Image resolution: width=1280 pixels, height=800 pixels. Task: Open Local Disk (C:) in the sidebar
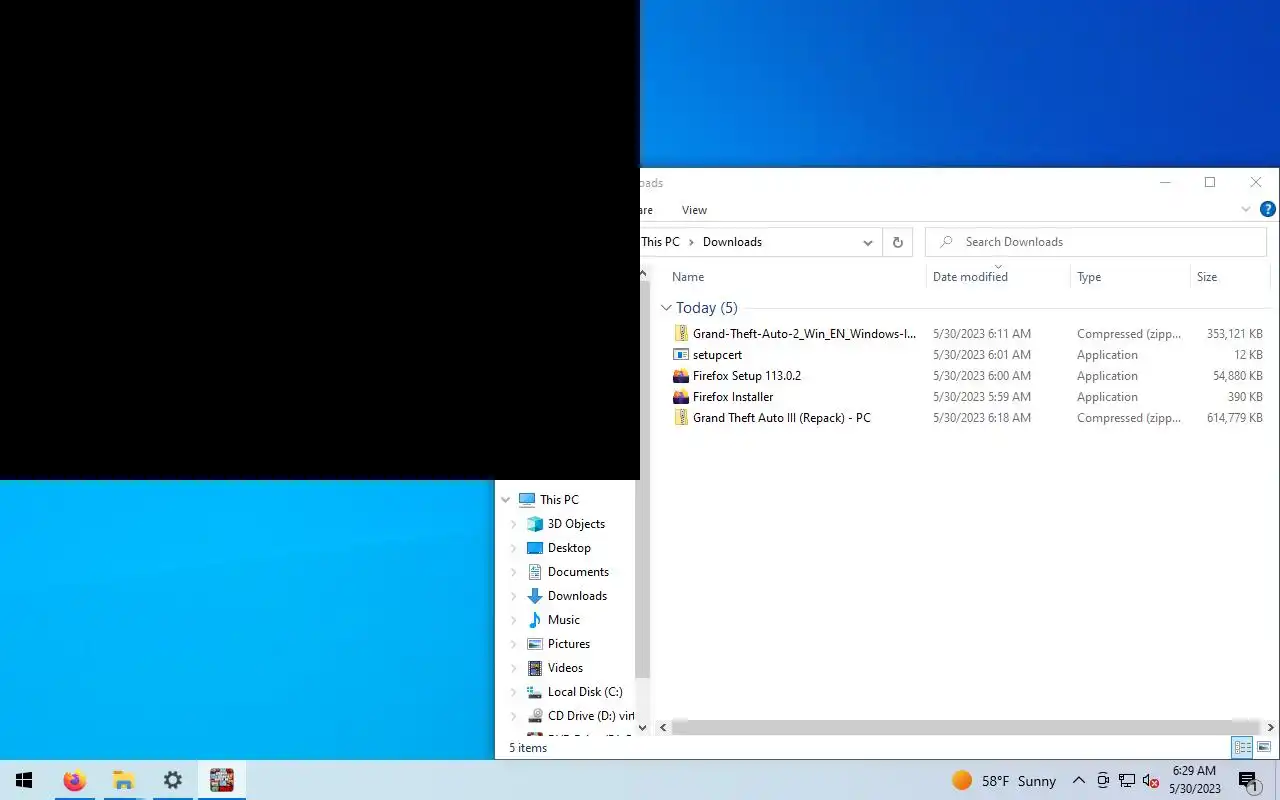(585, 692)
